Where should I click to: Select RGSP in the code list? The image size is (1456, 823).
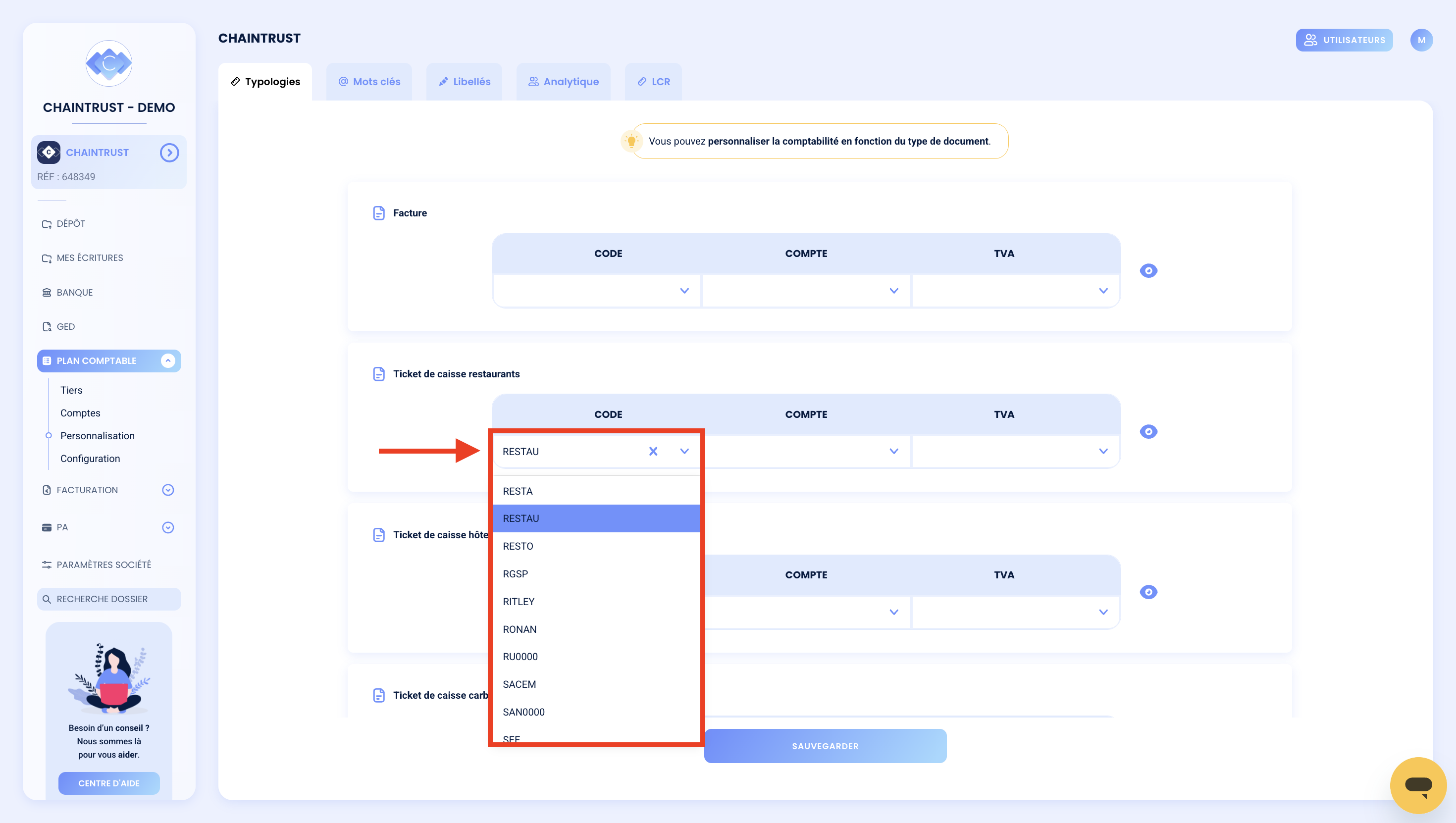click(596, 574)
